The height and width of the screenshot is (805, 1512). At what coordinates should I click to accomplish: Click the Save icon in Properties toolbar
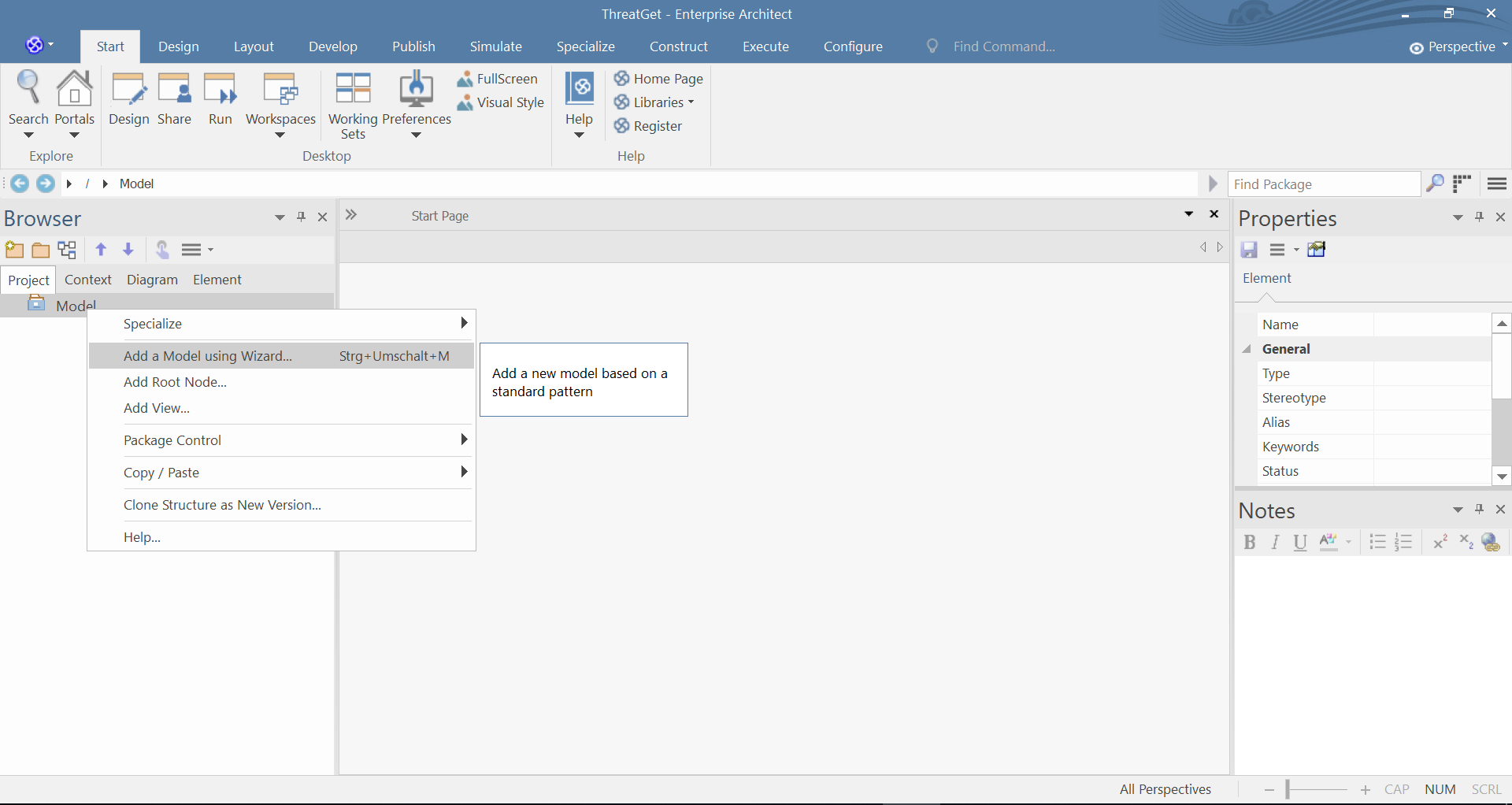(x=1249, y=250)
